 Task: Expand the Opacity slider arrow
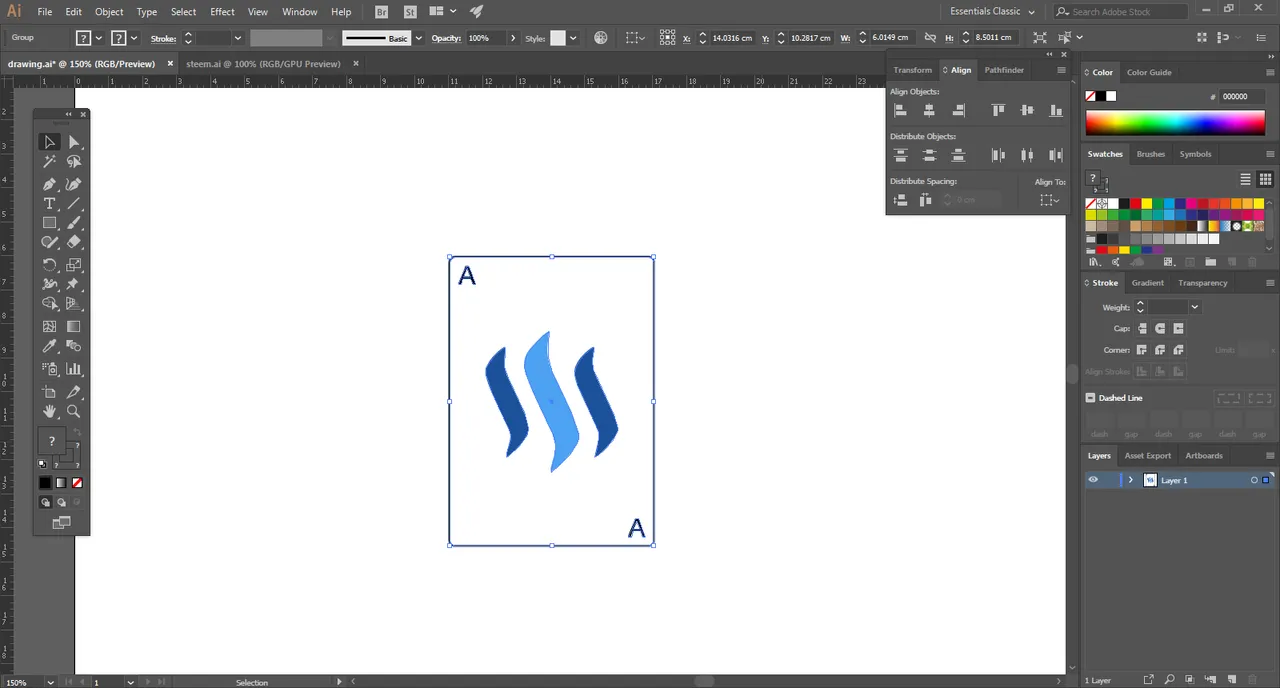pyautogui.click(x=514, y=38)
